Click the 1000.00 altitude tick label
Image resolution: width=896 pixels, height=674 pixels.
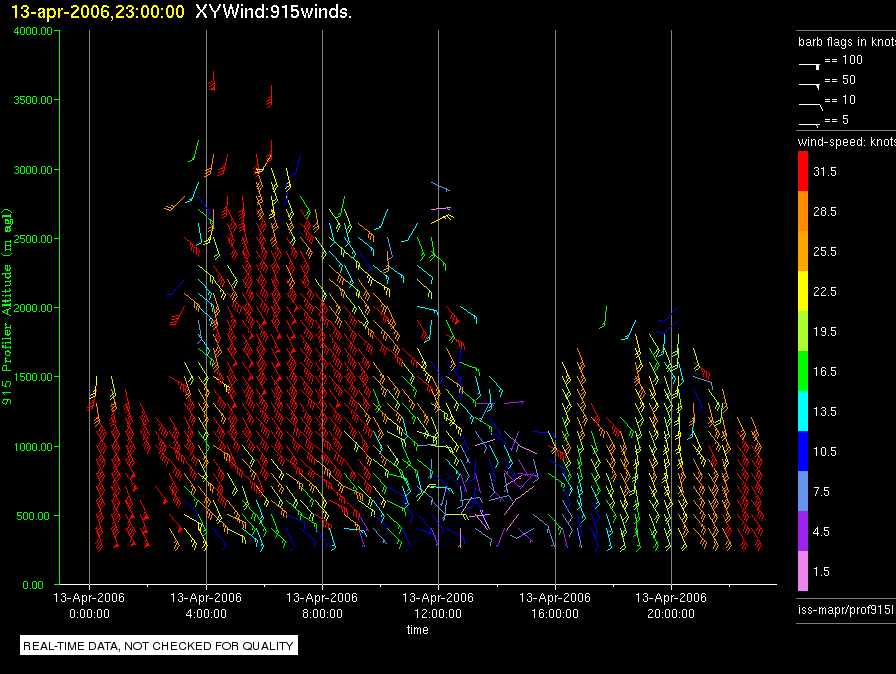(x=33, y=447)
